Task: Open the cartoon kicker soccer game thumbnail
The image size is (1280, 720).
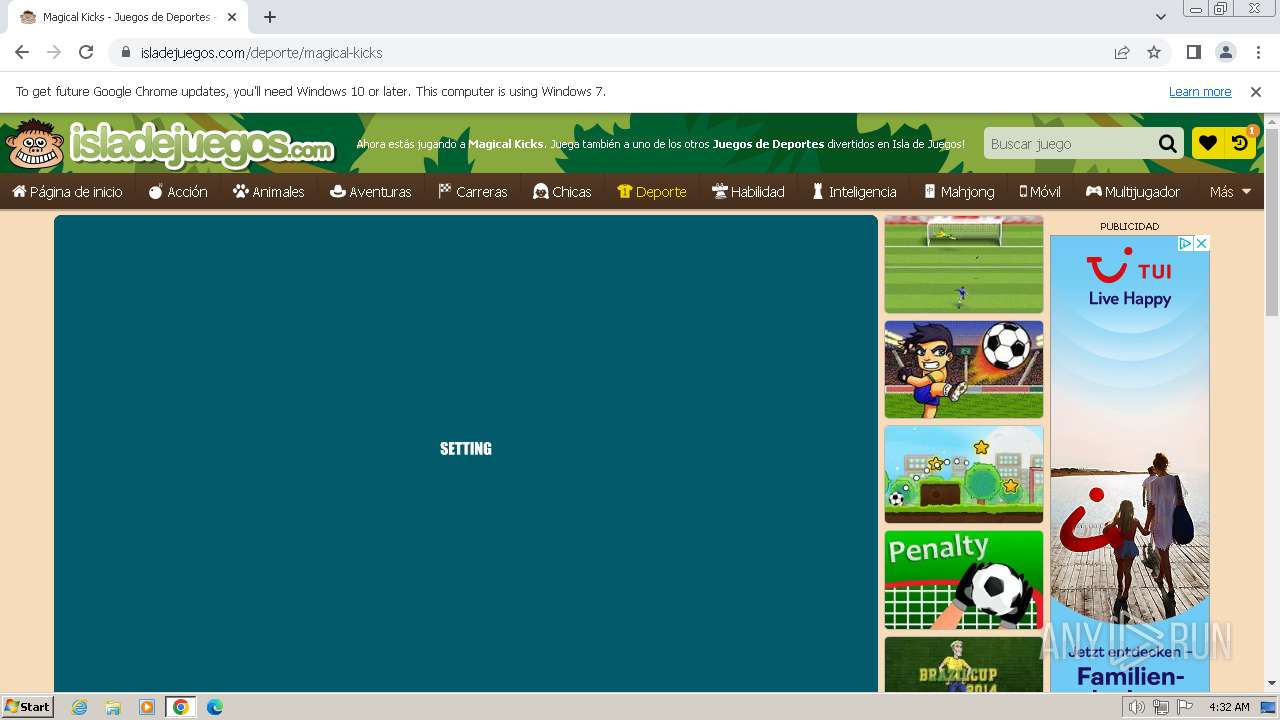Action: [x=964, y=369]
